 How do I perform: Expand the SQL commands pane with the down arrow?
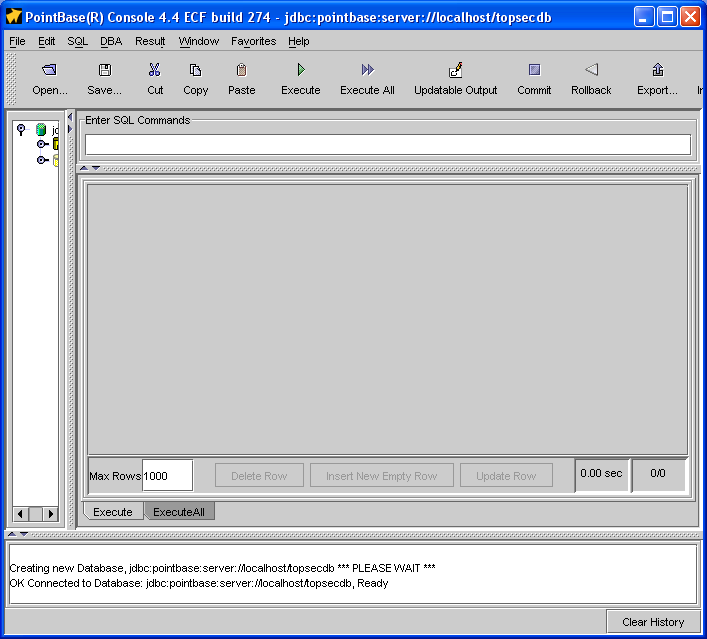pyautogui.click(x=96, y=168)
